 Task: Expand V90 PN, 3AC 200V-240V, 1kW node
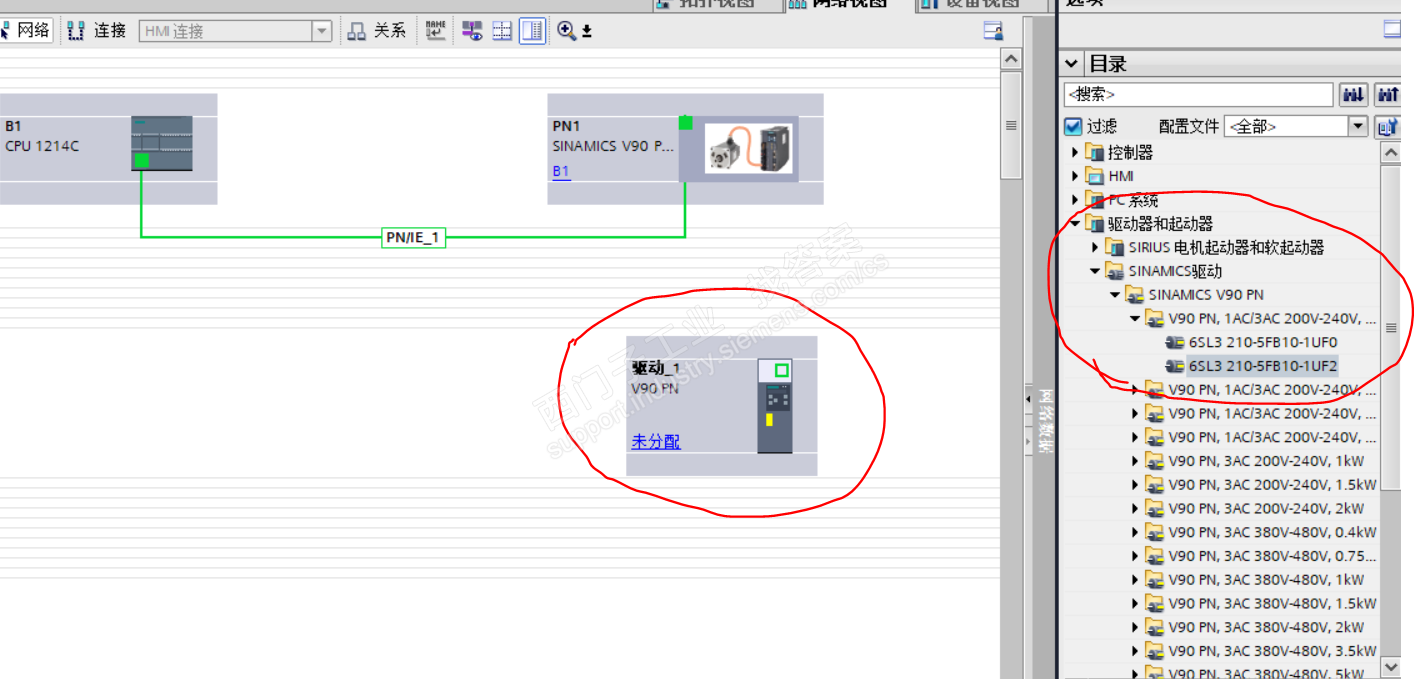tap(1135, 461)
